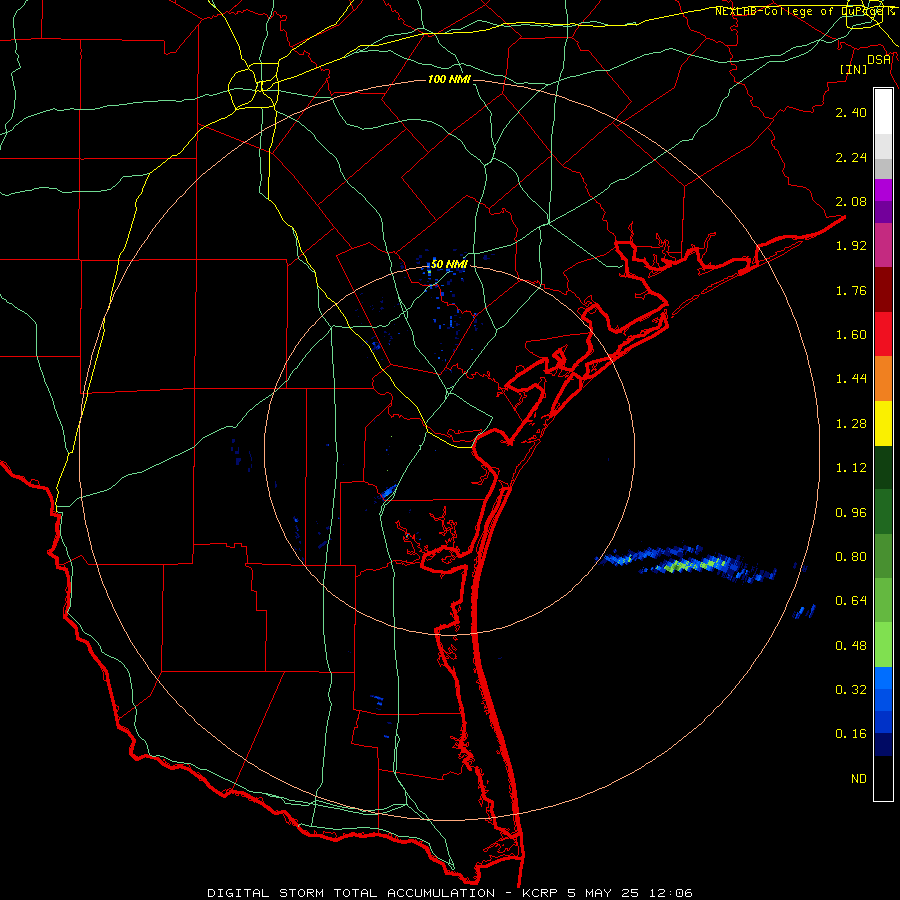Screen dimensions: 900x900
Task: Click the 1.60 legend value
Action: click(x=851, y=335)
